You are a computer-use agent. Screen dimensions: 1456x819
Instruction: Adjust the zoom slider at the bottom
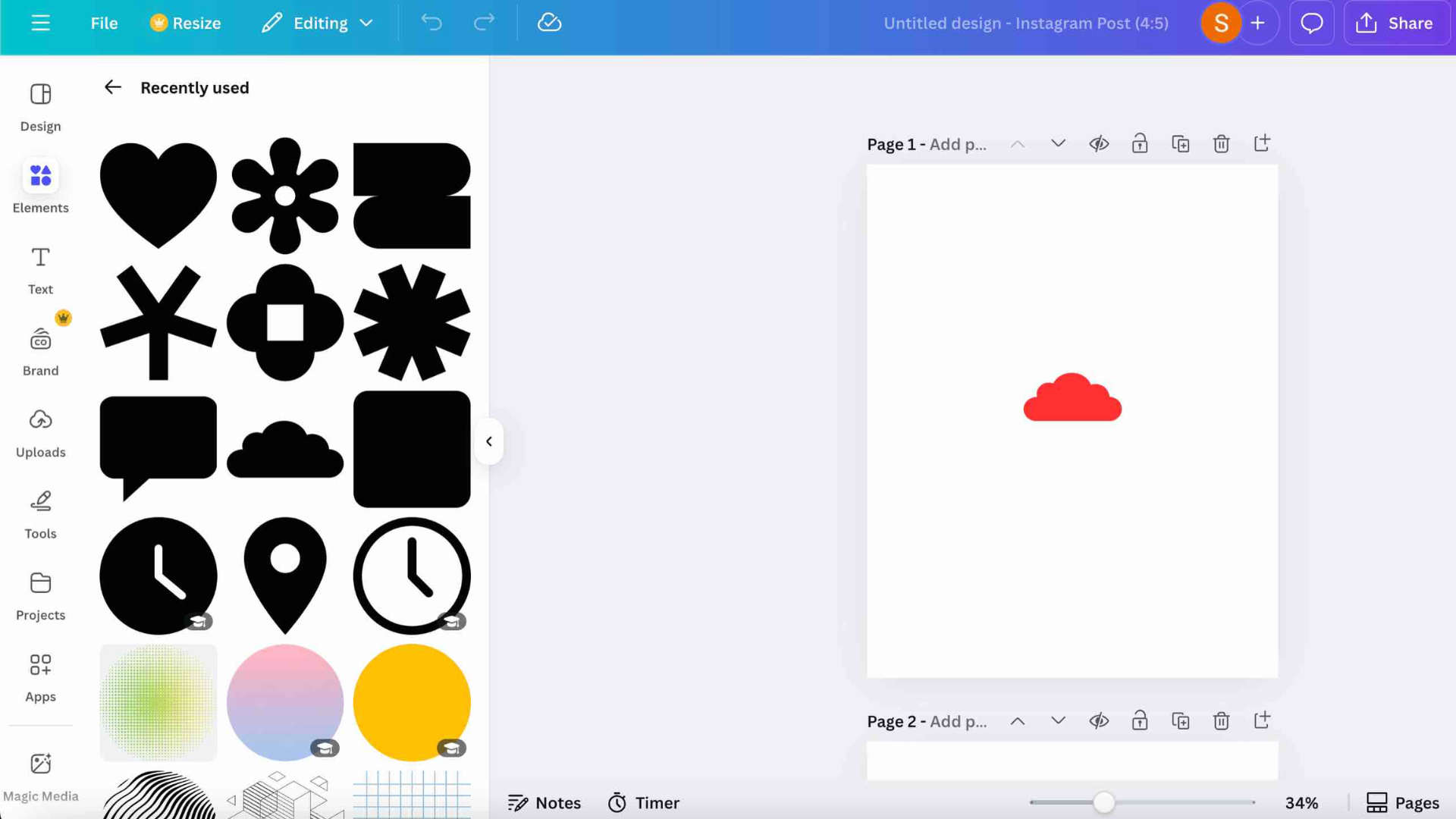click(x=1104, y=802)
